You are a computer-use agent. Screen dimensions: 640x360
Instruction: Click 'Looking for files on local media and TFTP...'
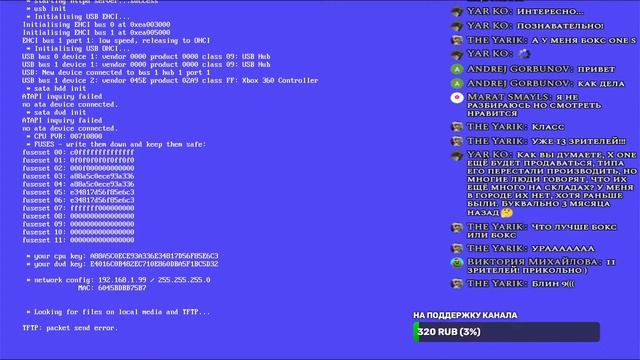pyautogui.click(x=118, y=312)
